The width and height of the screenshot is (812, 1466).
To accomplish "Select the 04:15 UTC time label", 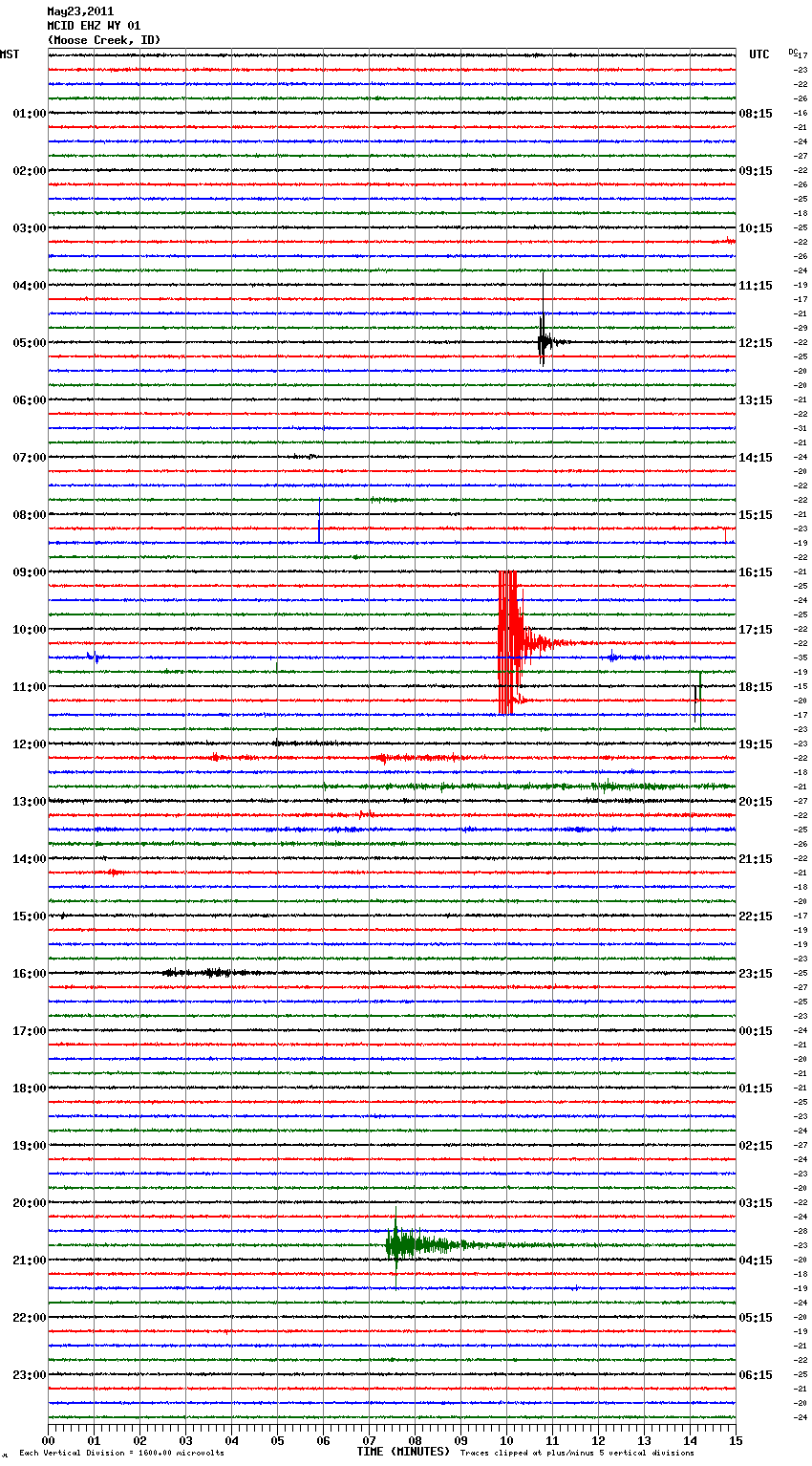I will pyautogui.click(x=756, y=1261).
